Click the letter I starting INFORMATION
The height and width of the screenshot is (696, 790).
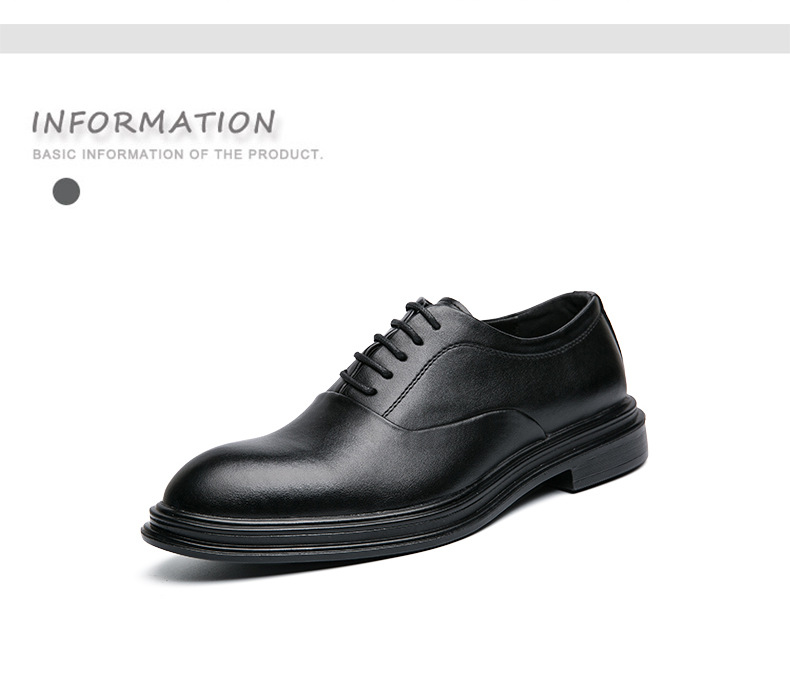tap(37, 123)
